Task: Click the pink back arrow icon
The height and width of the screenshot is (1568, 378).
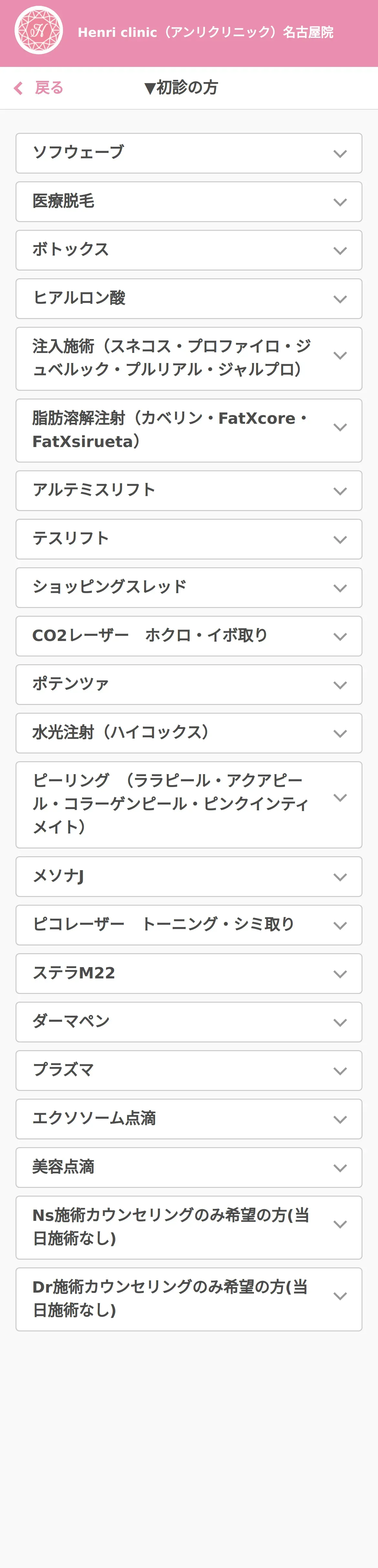Action: tap(18, 88)
